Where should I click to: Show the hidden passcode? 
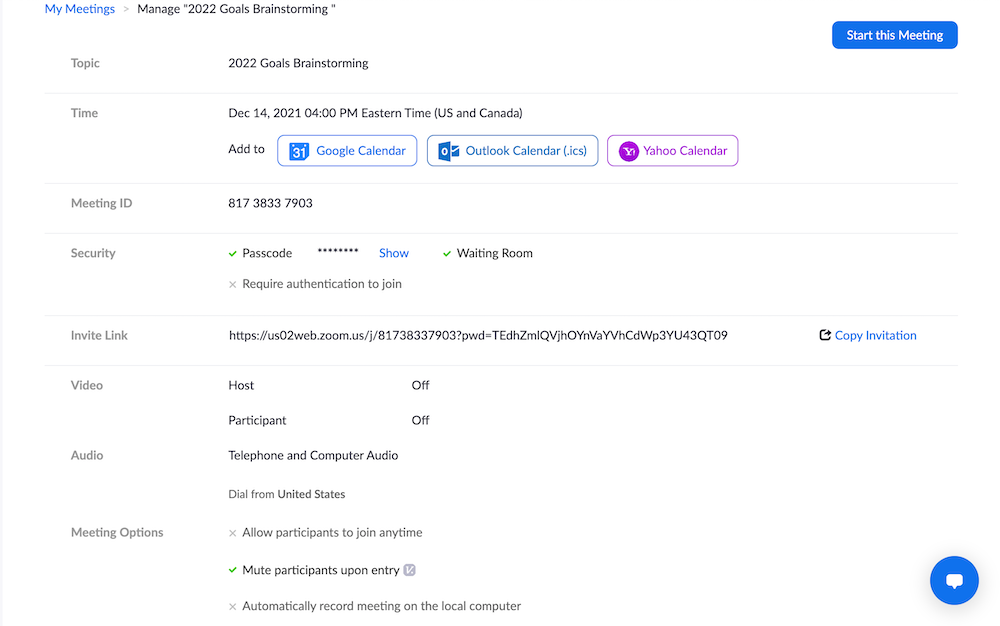tap(394, 254)
